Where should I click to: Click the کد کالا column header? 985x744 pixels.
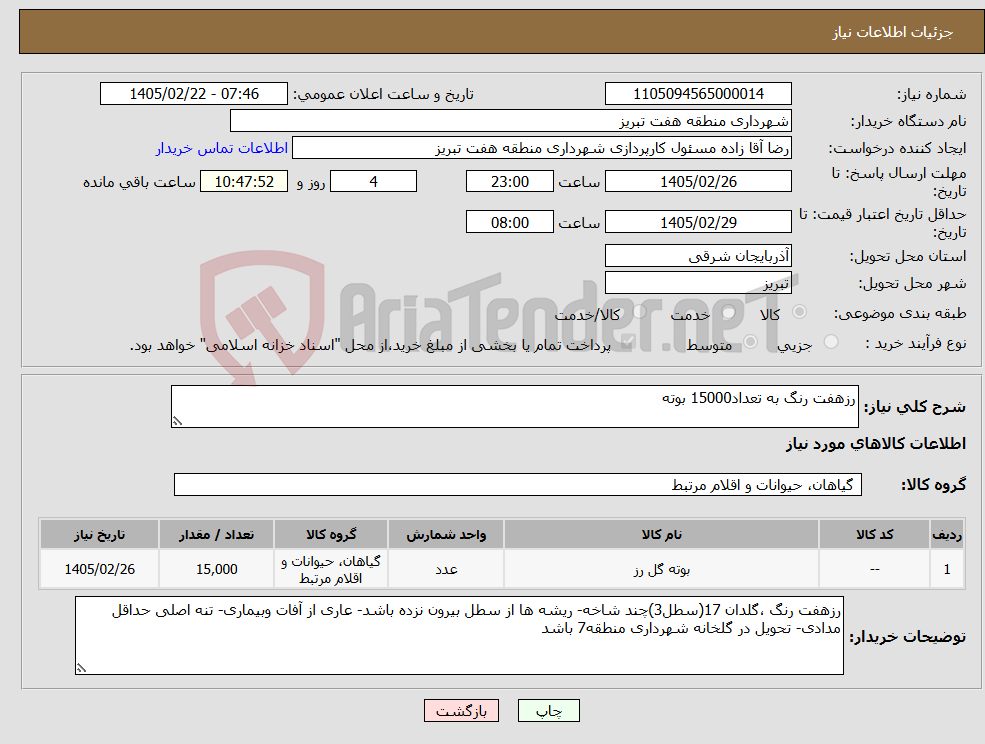click(x=874, y=535)
